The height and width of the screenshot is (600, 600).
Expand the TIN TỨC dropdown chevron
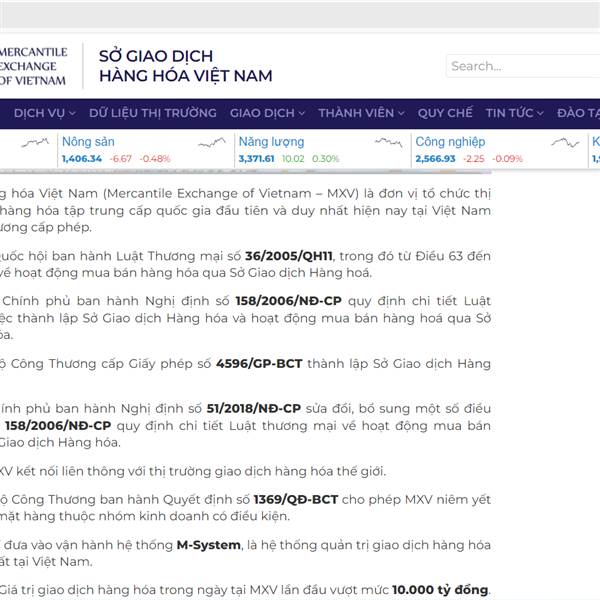(x=540, y=114)
